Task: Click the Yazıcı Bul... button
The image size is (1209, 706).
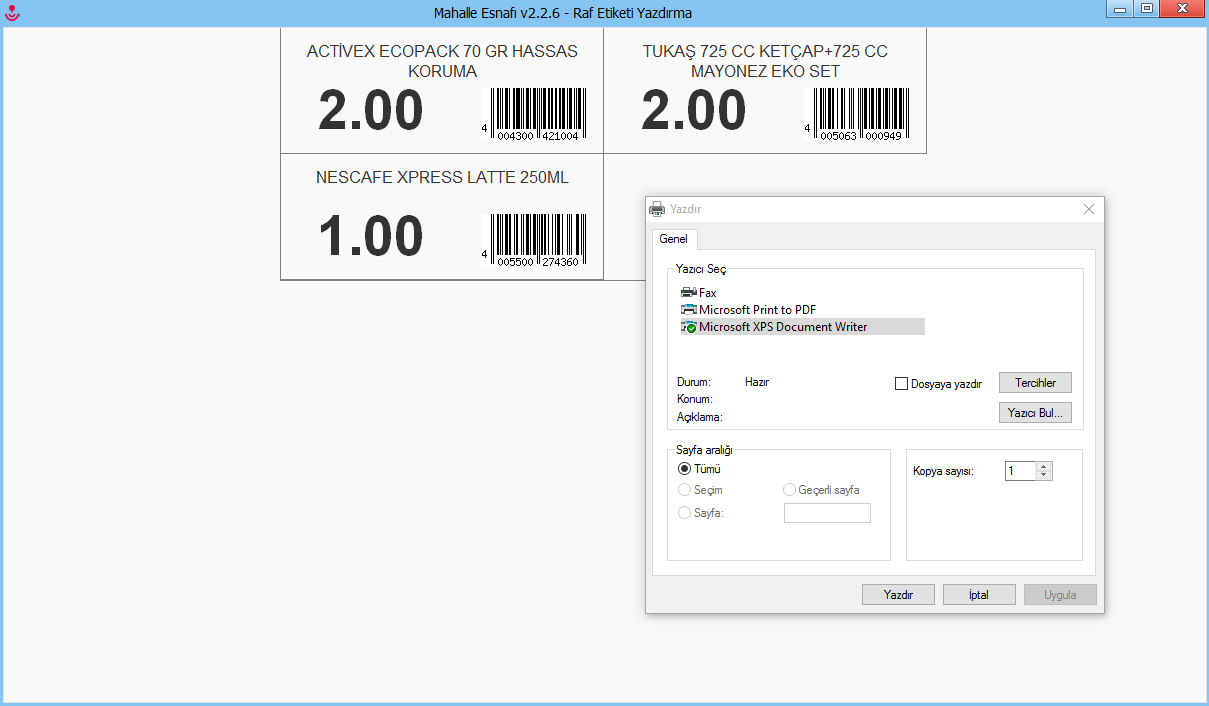Action: pos(1035,412)
